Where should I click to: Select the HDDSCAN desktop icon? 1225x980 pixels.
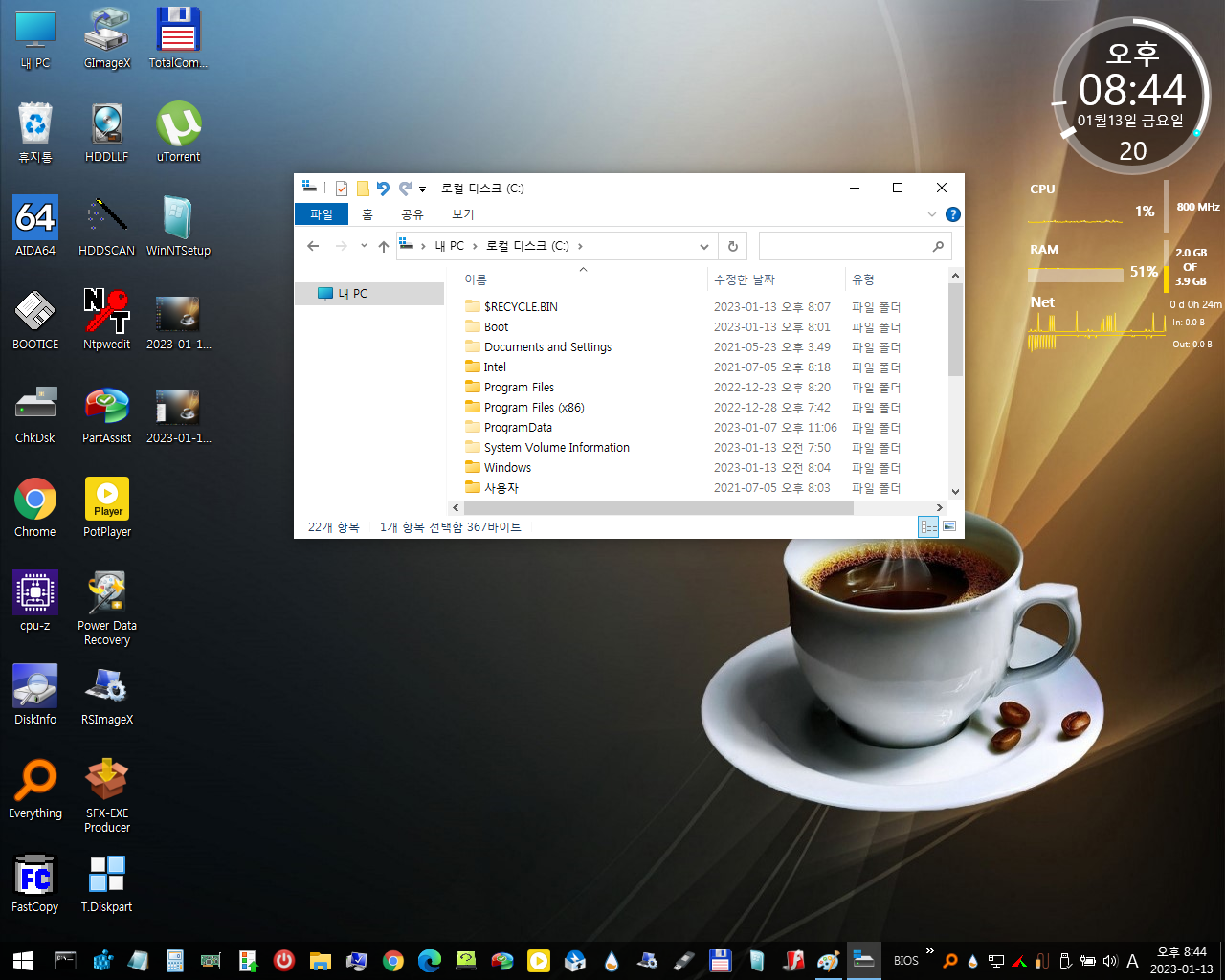click(x=107, y=226)
